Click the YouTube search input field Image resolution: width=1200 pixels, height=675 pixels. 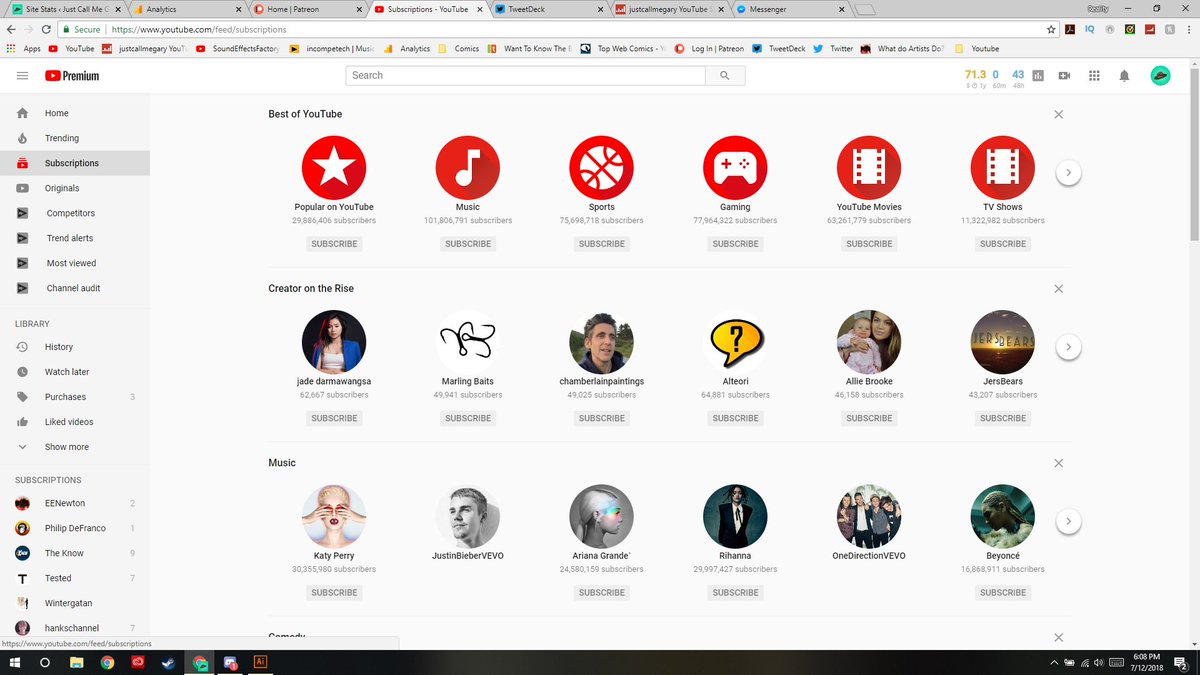pyautogui.click(x=525, y=75)
